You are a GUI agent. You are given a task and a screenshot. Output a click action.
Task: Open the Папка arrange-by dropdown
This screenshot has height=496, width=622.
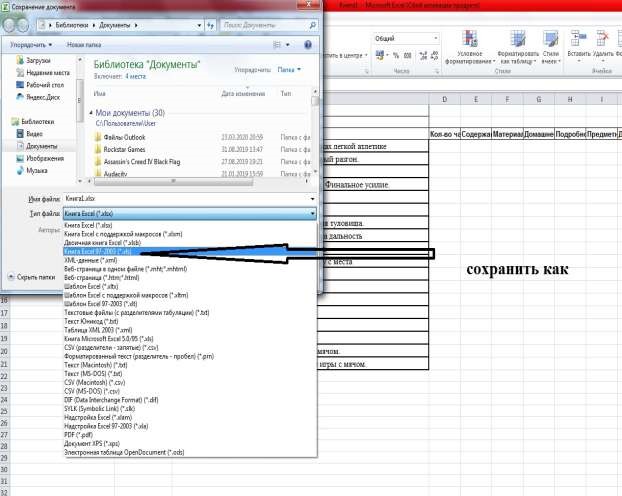tap(289, 69)
